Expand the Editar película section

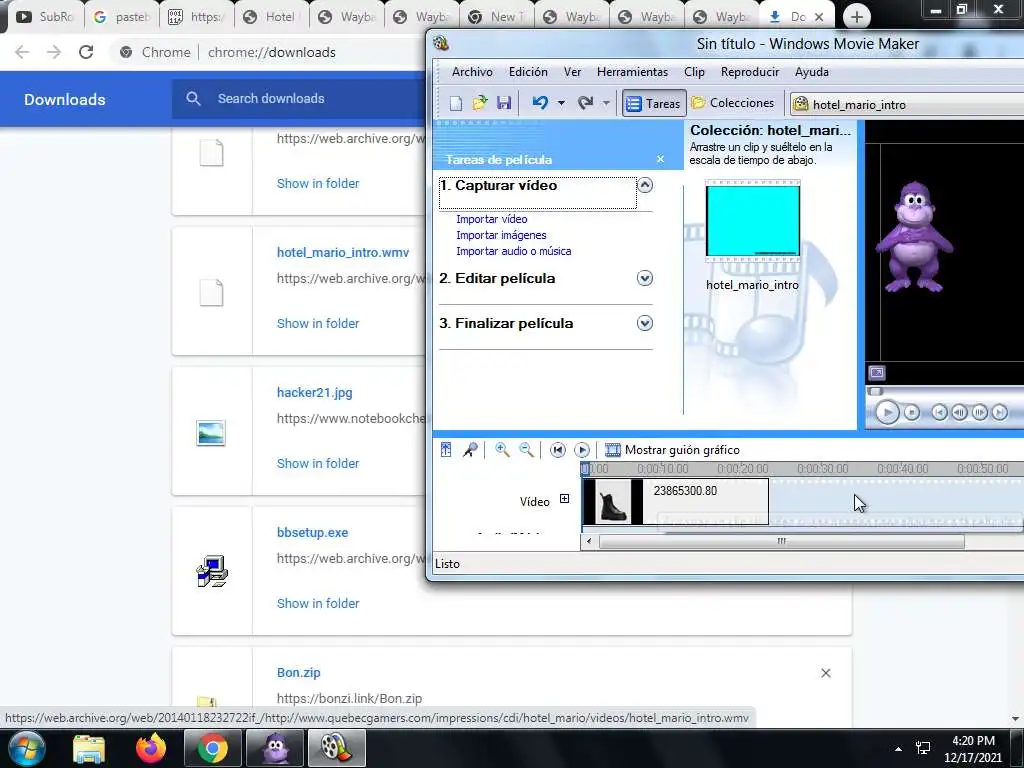[645, 278]
